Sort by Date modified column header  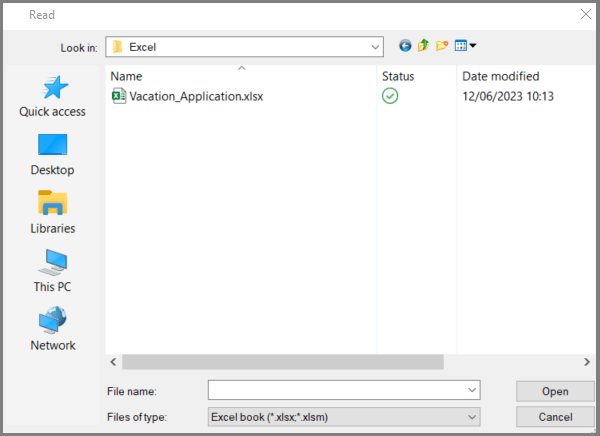500,76
